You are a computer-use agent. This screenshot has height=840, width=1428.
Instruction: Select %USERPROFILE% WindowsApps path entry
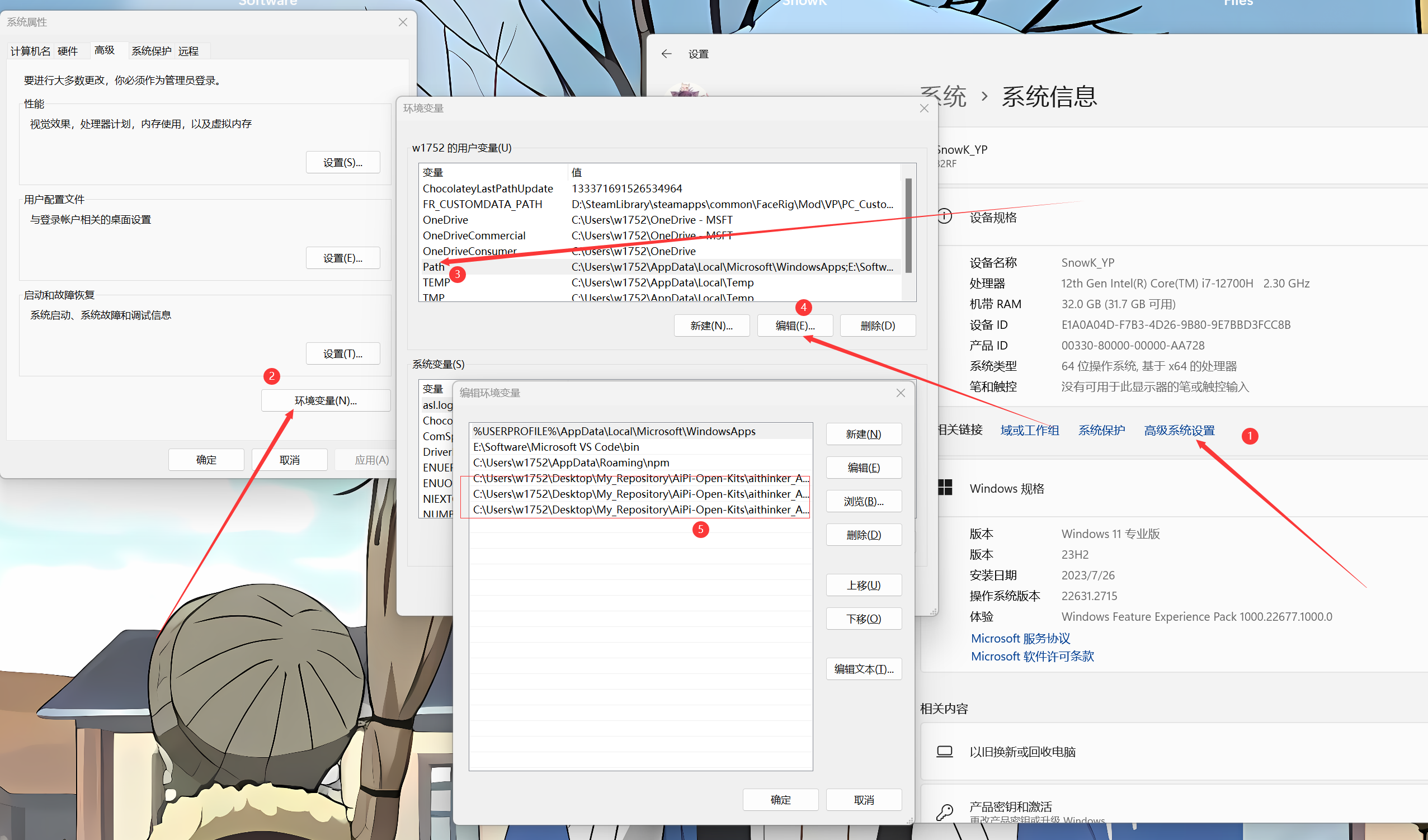pos(640,432)
